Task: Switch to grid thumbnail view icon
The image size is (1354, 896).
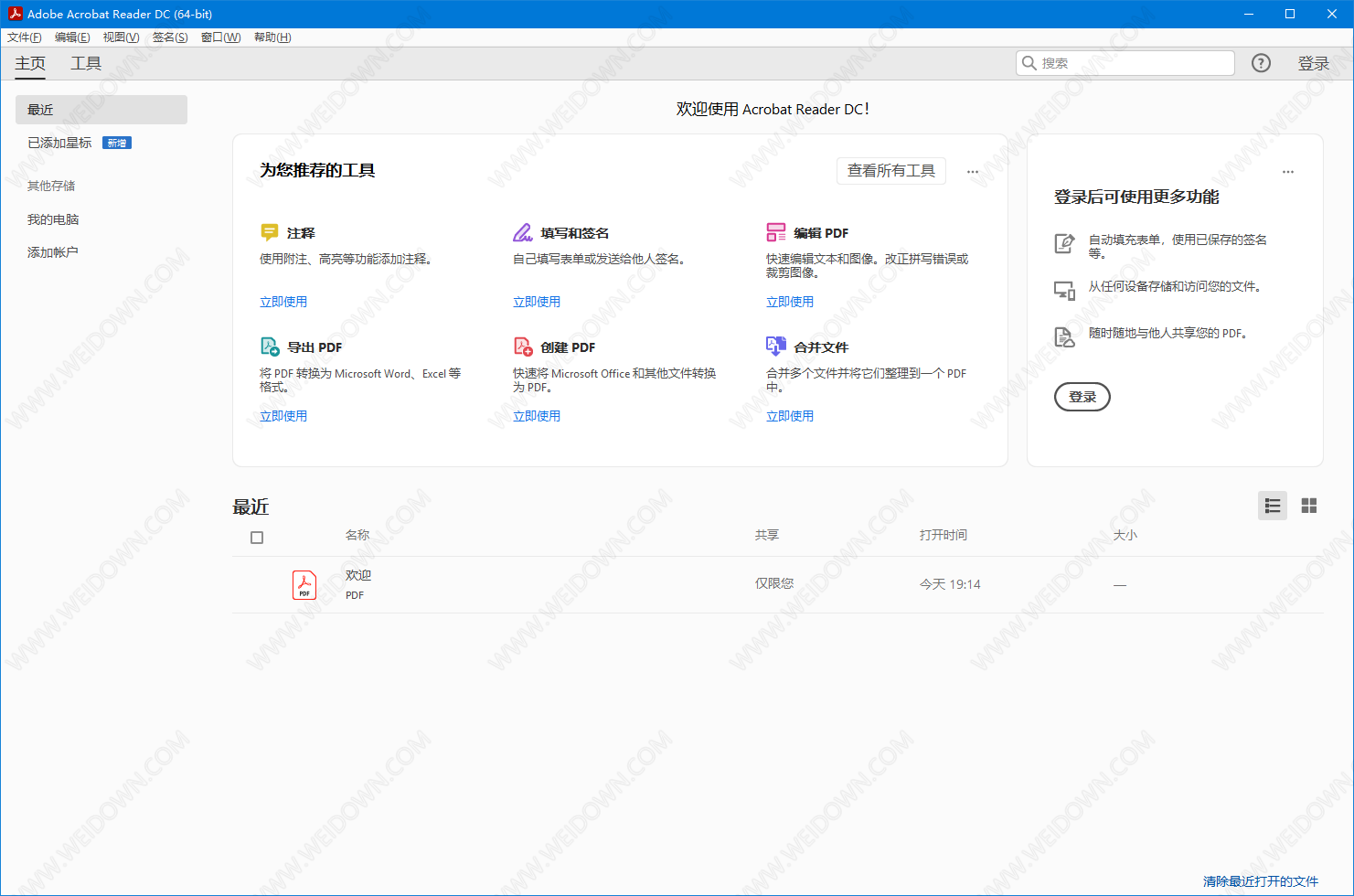Action: pyautogui.click(x=1309, y=506)
